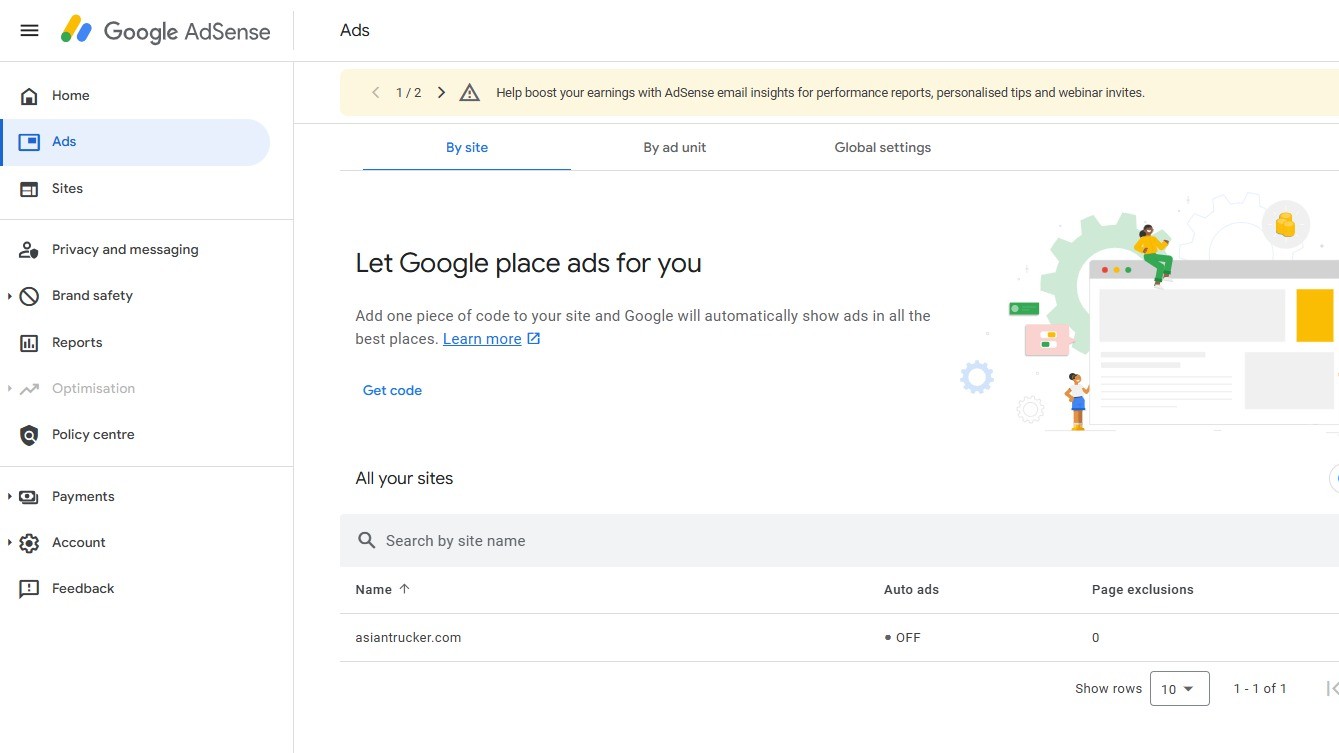Screen dimensions: 1339x753
Task: Click the external link icon beside Learn more
Action: tap(534, 339)
